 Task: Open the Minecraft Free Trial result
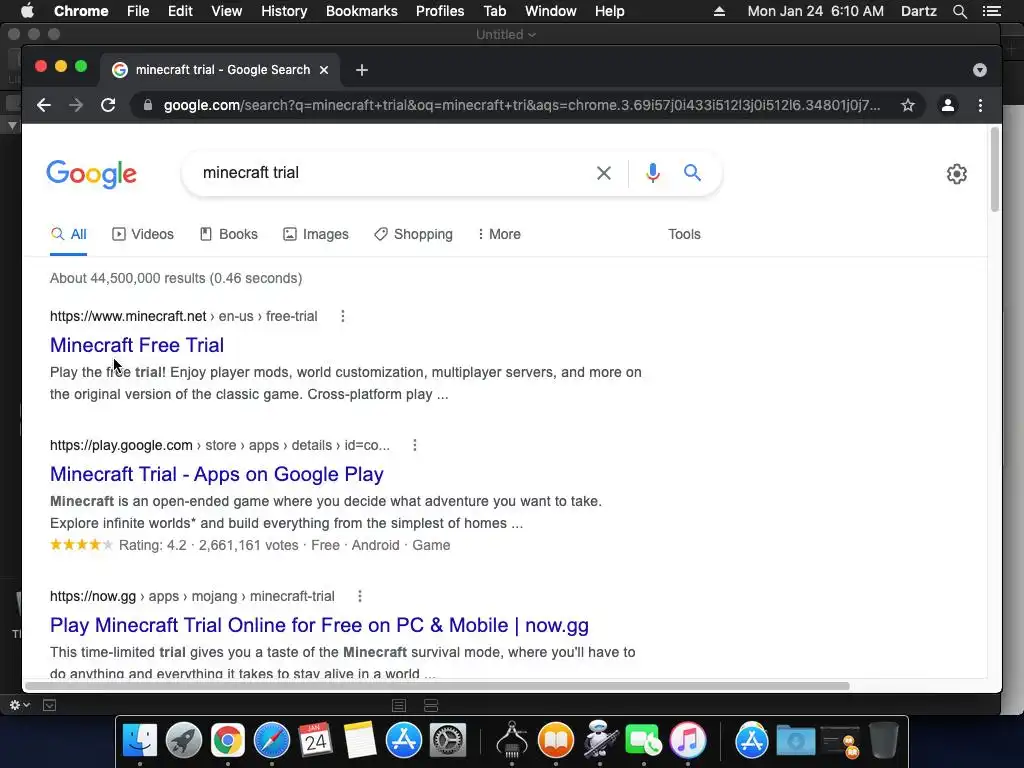137,345
